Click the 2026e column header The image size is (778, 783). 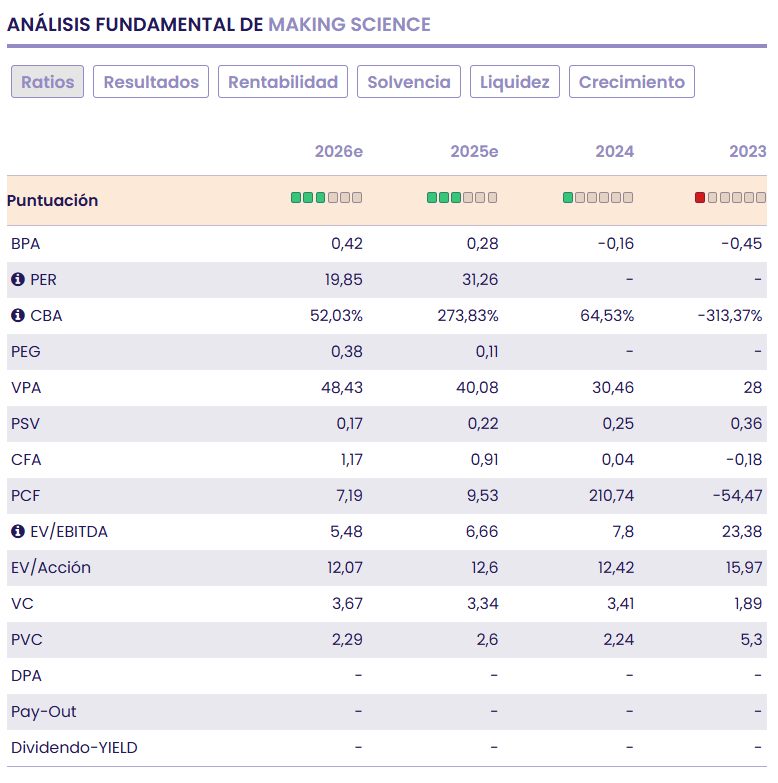pos(338,152)
